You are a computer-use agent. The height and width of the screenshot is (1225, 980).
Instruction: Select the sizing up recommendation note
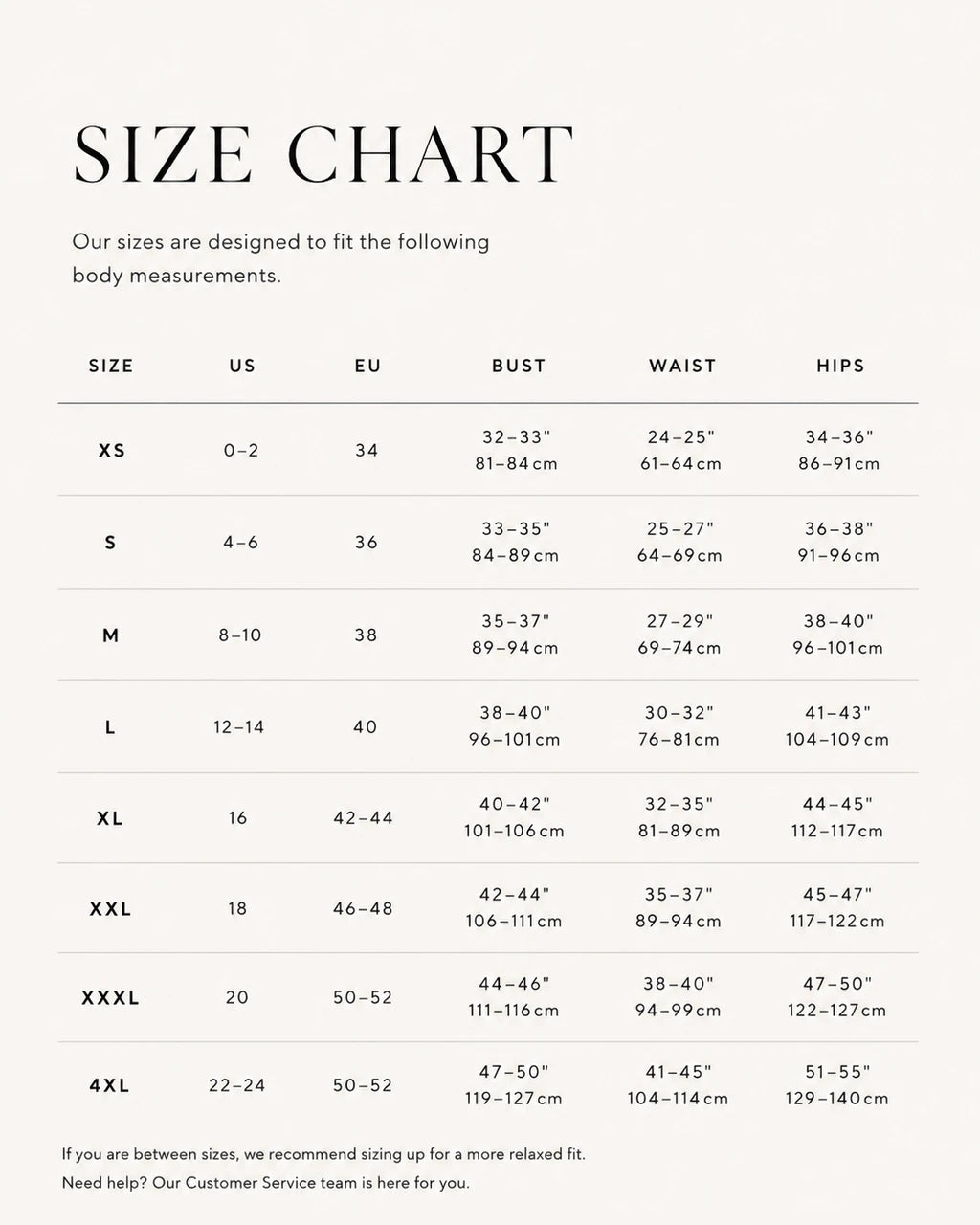[323, 1154]
